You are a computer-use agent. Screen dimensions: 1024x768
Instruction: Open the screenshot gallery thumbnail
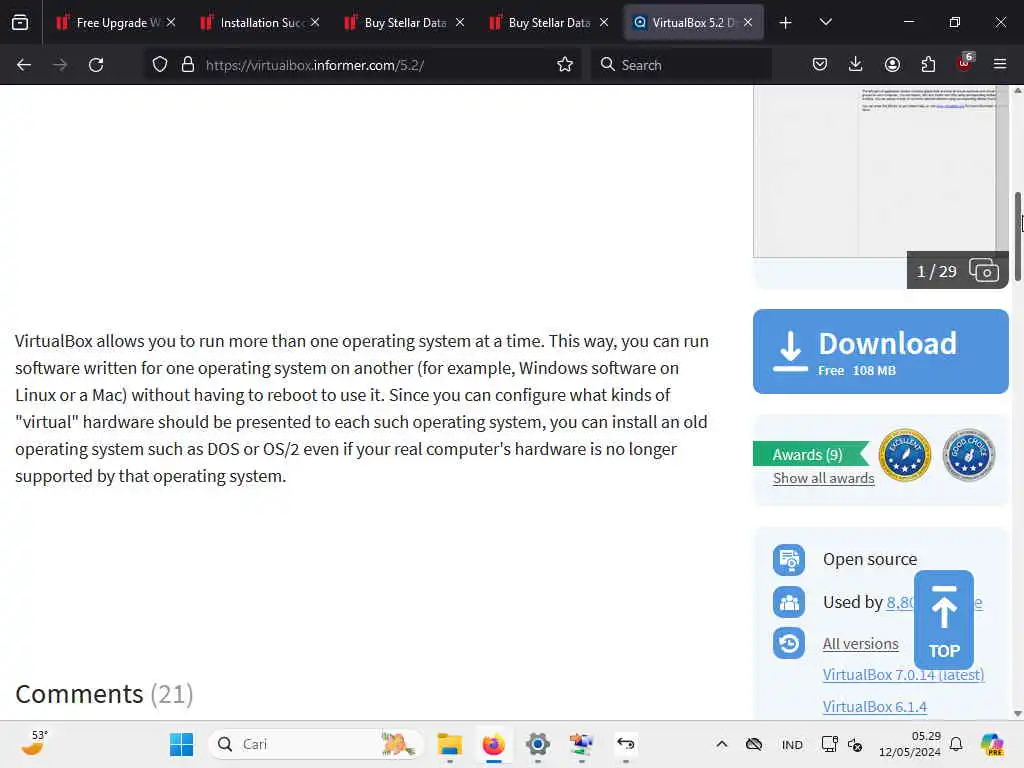[880, 172]
